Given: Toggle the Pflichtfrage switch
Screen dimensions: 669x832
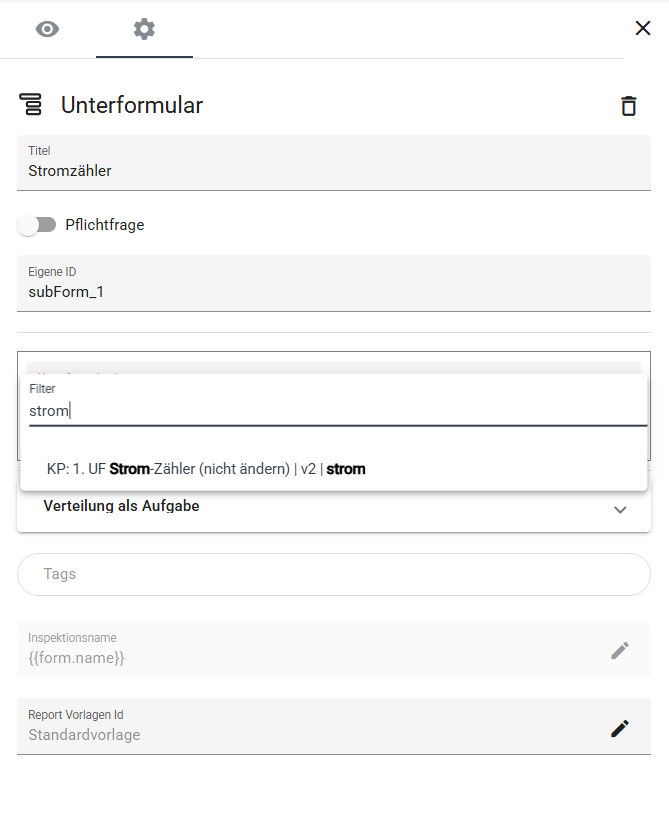Looking at the screenshot, I should coord(37,225).
